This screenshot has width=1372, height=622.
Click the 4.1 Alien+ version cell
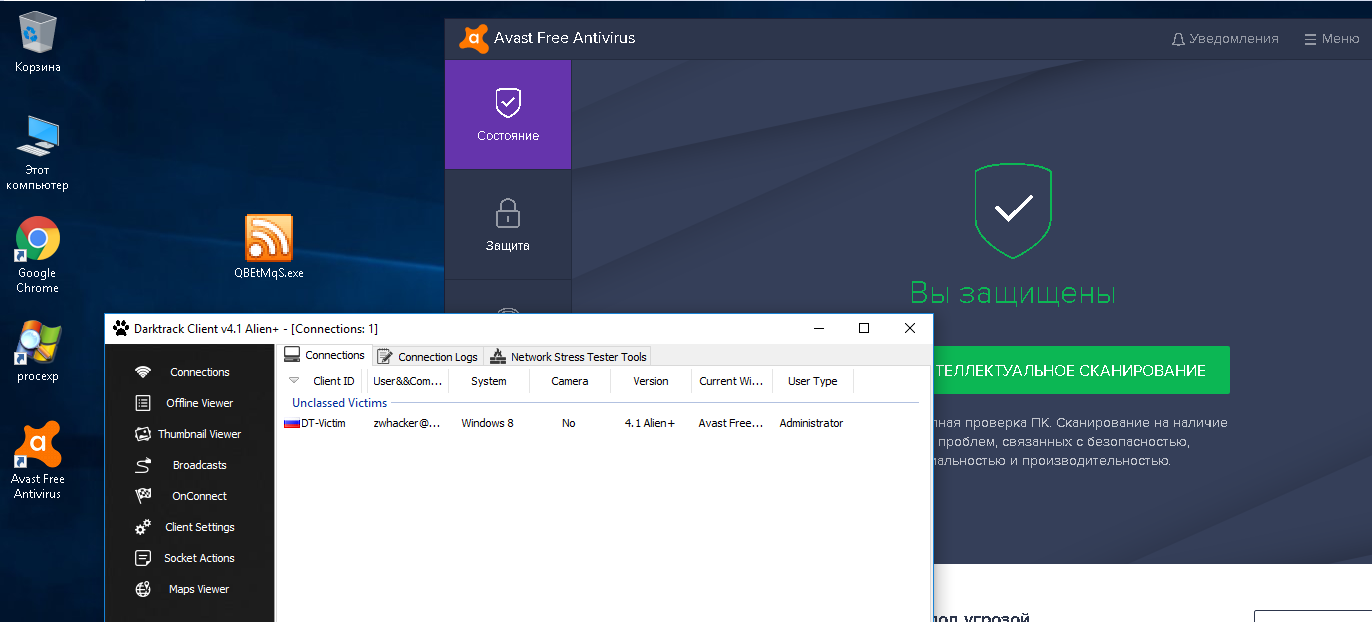click(650, 423)
